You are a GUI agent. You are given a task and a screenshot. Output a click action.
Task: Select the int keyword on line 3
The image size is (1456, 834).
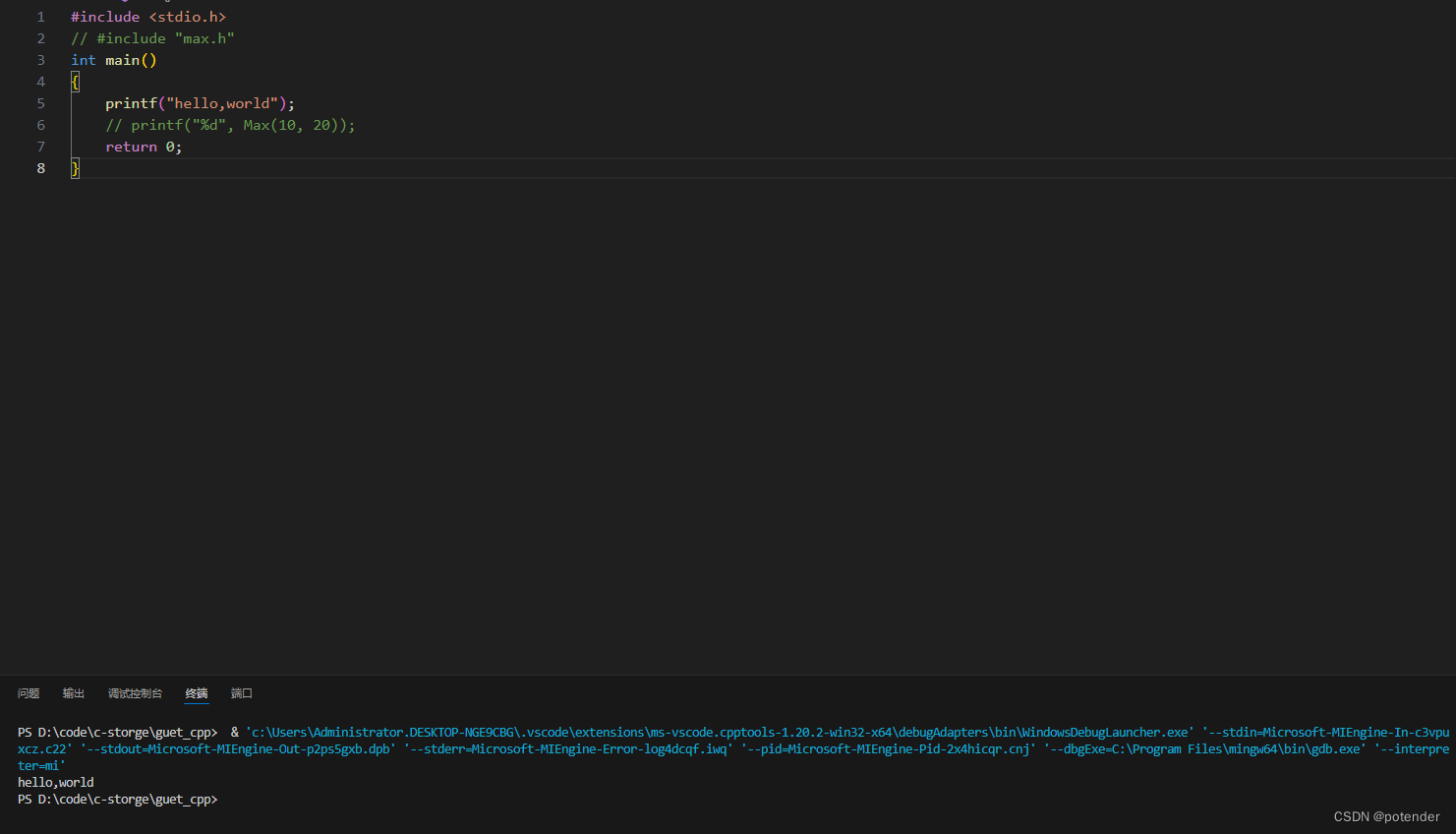pyautogui.click(x=83, y=60)
